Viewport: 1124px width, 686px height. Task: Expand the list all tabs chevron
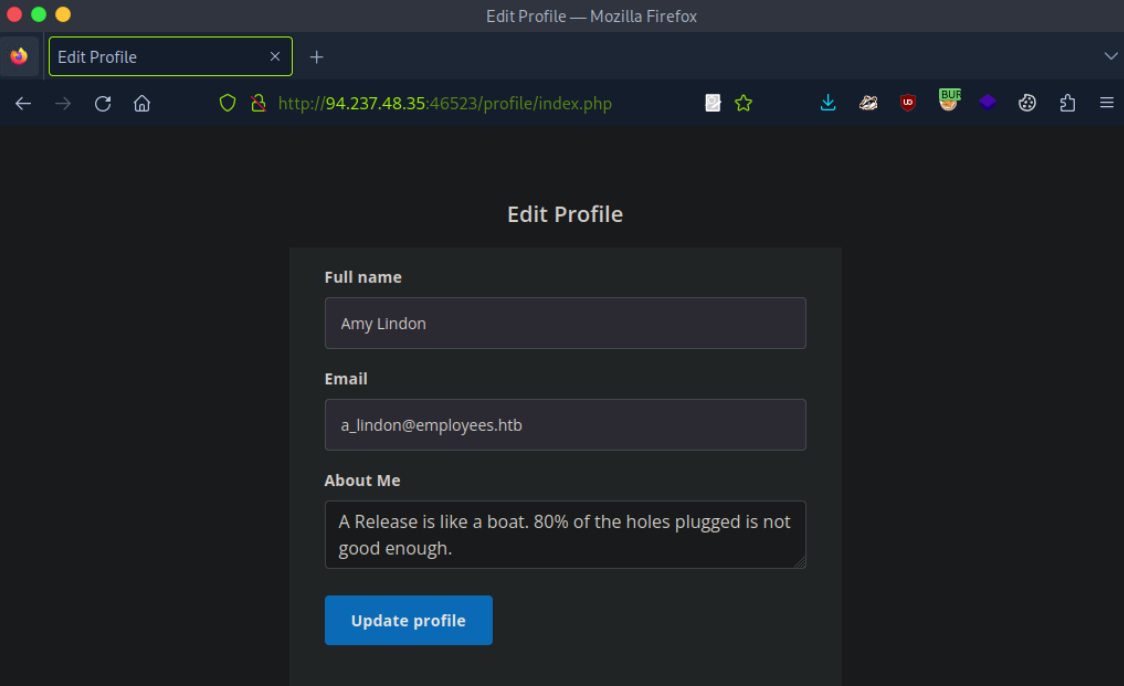tap(1110, 56)
